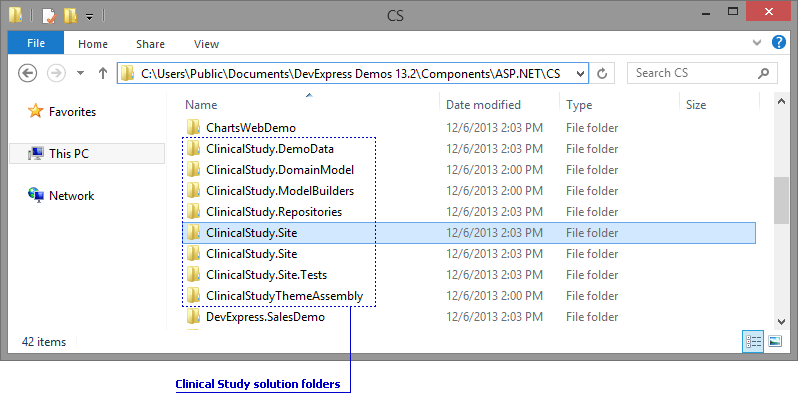Click the DevExpress.SalesDemo folder name
The image size is (798, 398).
[x=265, y=317]
